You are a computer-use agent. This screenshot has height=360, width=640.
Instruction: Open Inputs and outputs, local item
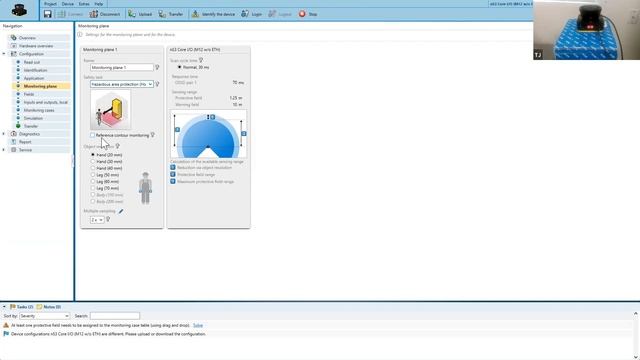(45, 102)
